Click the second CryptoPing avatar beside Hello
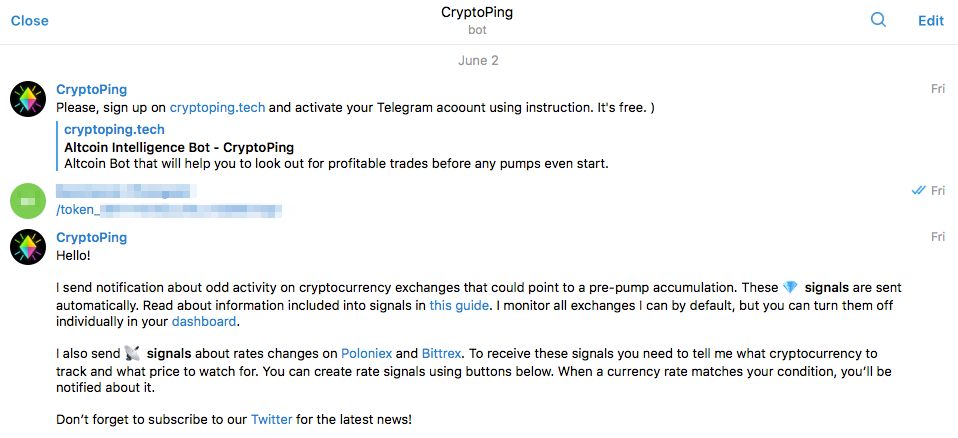This screenshot has height=438, width=958. point(28,247)
